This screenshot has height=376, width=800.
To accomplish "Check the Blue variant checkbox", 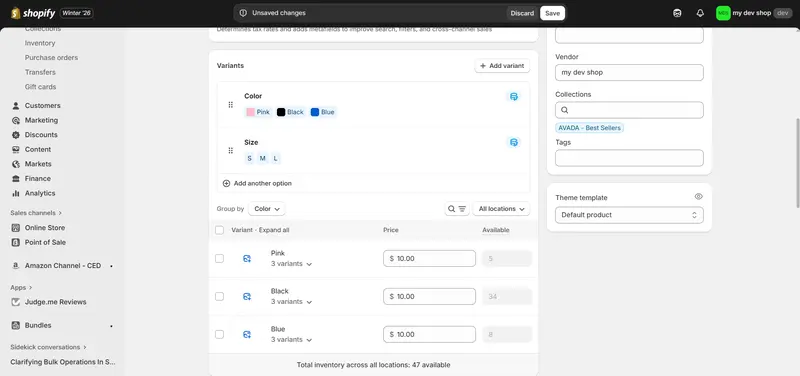I will [x=219, y=335].
